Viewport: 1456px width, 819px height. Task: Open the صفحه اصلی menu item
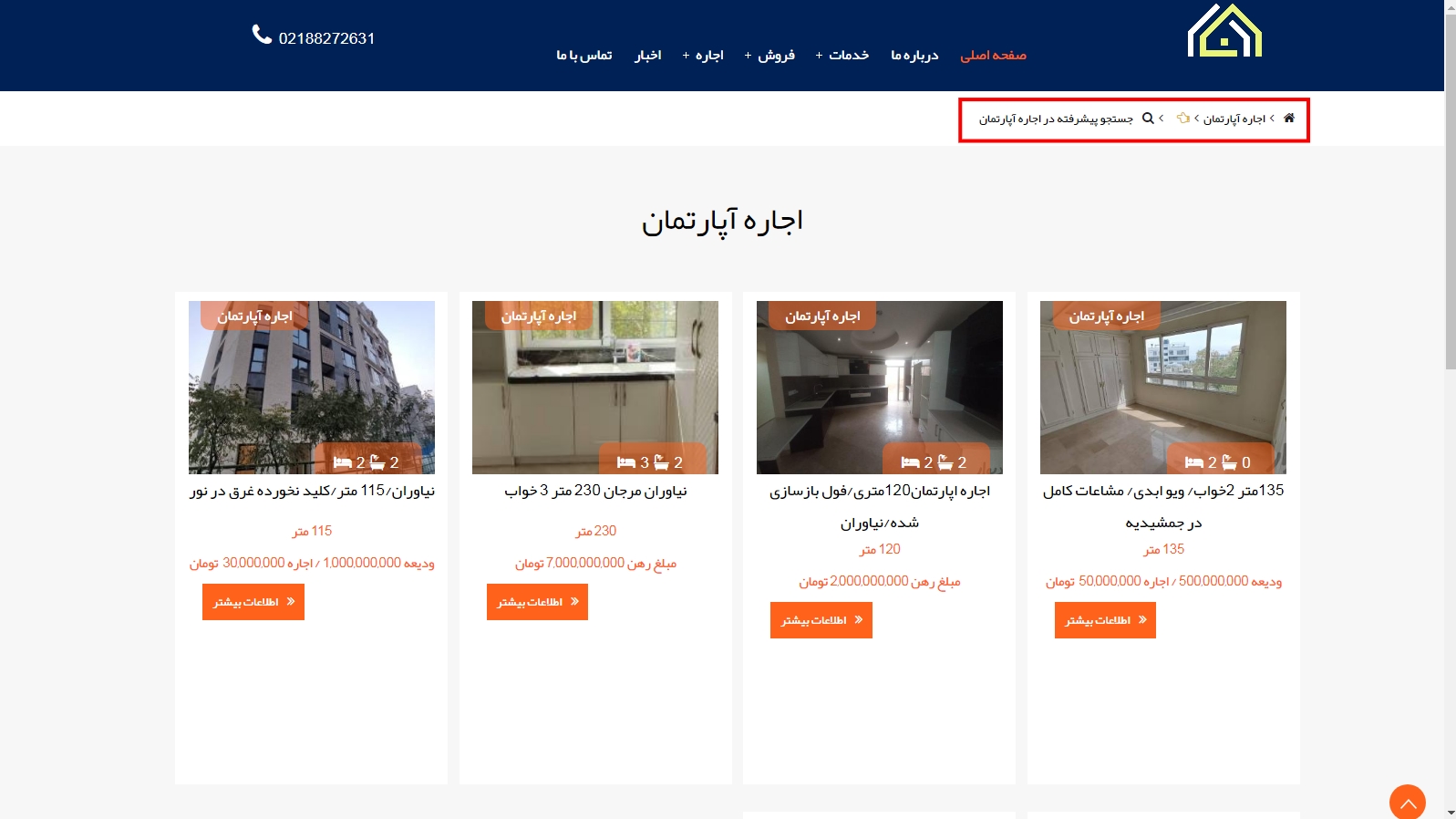click(993, 56)
